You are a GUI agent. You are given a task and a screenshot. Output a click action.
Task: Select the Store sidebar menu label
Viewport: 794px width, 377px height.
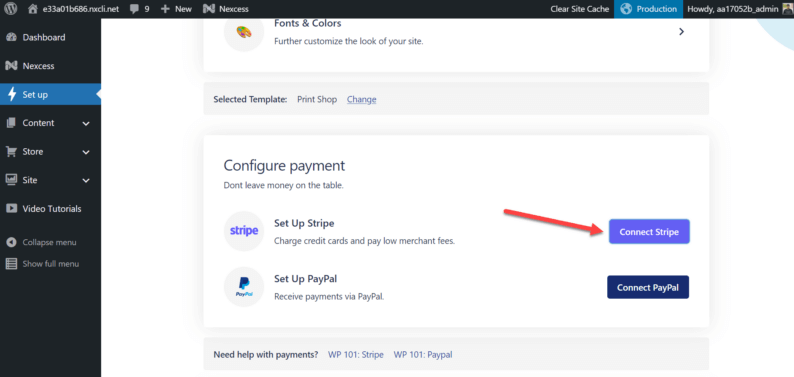pos(33,151)
